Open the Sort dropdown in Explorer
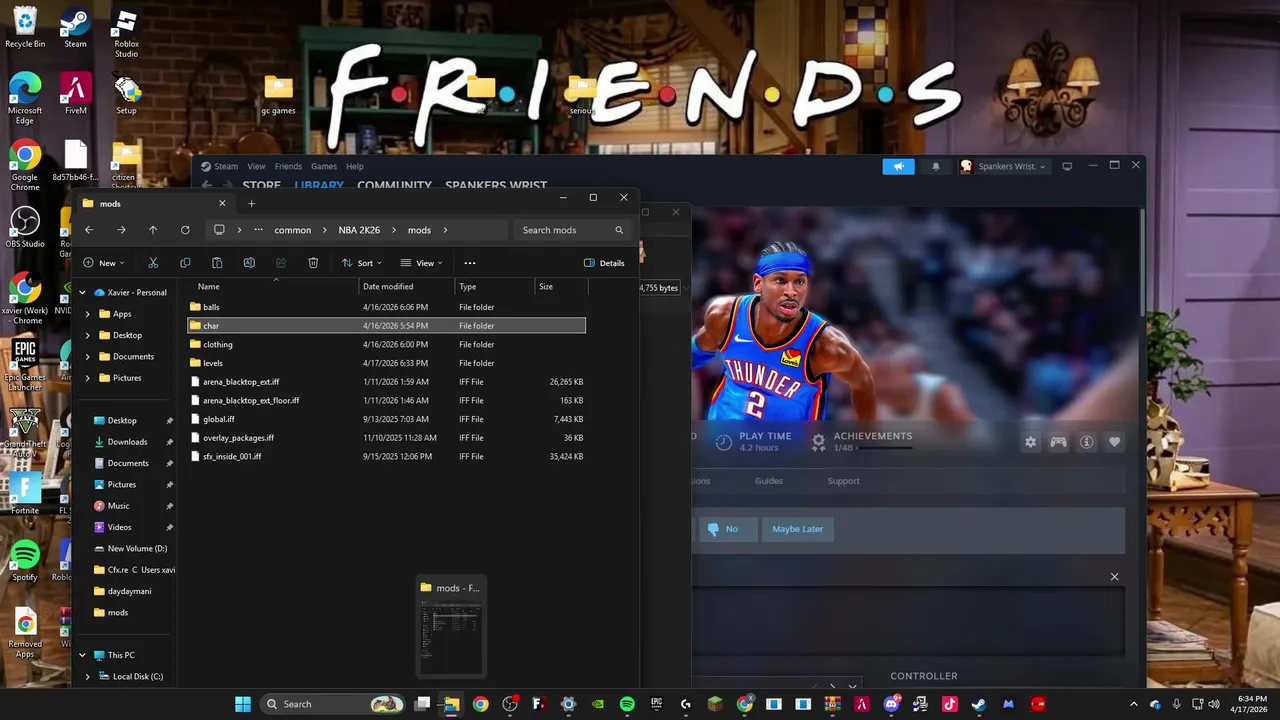The width and height of the screenshot is (1280, 720). tap(362, 263)
